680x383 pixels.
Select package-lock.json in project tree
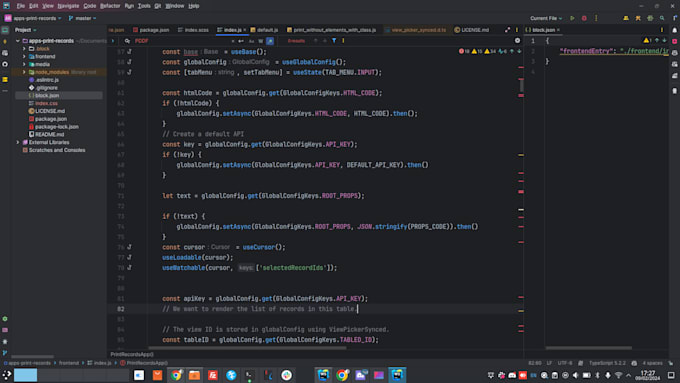tap(53, 127)
